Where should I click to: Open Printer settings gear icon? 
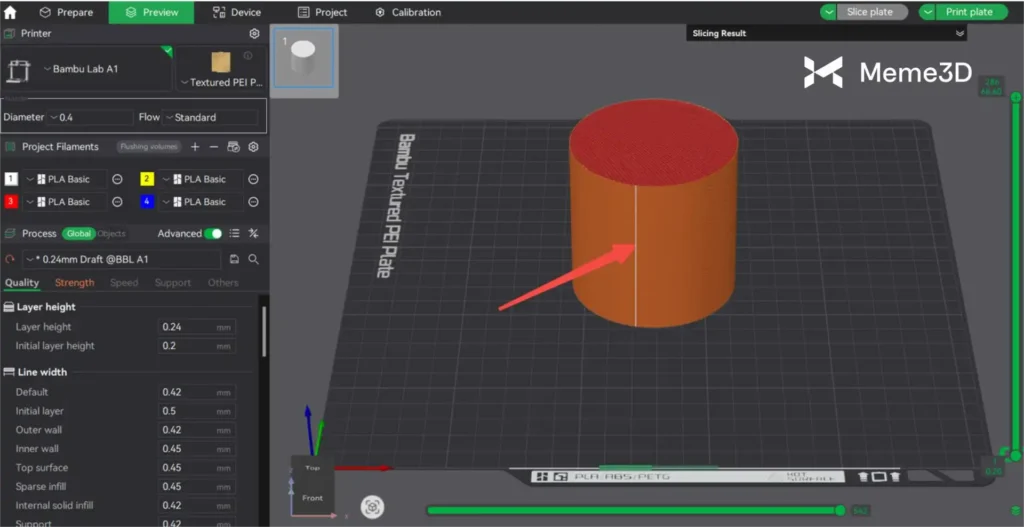(254, 34)
